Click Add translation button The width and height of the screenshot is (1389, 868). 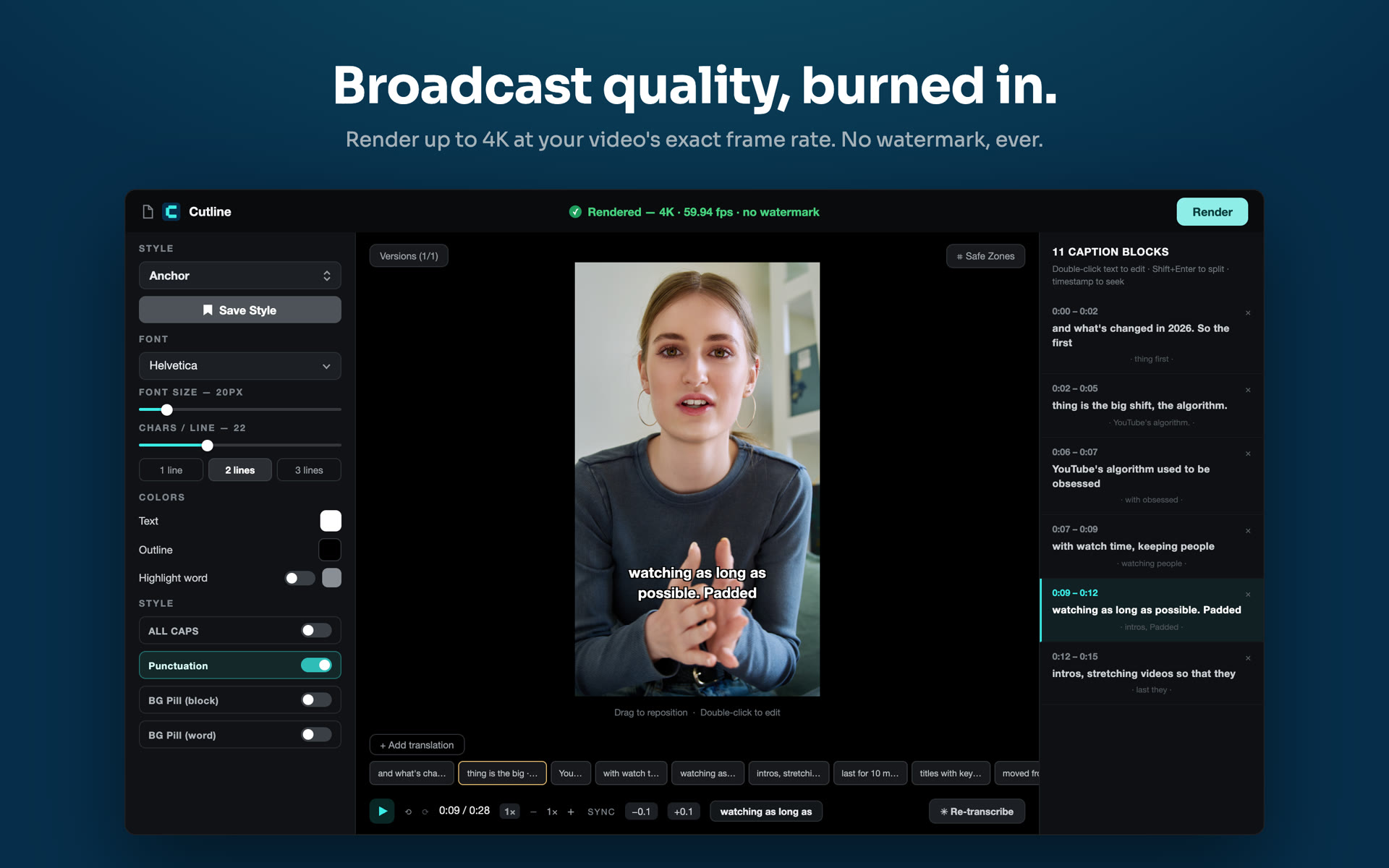(417, 745)
